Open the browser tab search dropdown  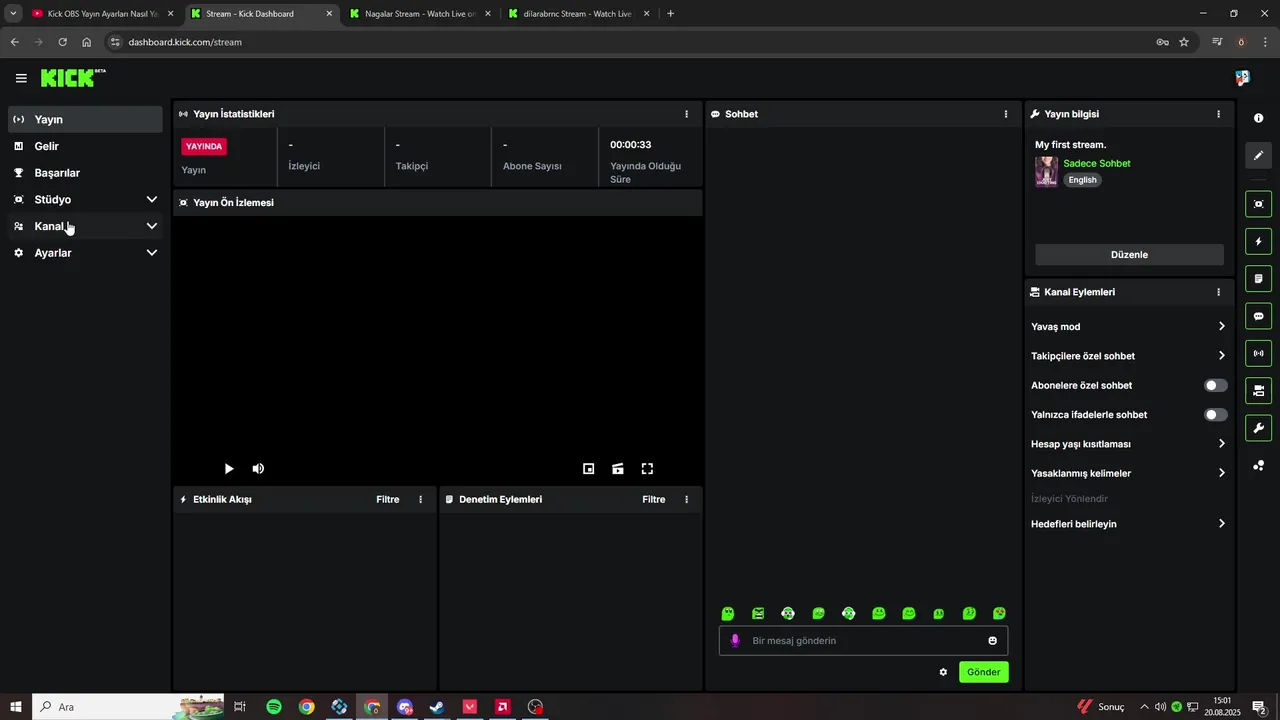click(13, 14)
